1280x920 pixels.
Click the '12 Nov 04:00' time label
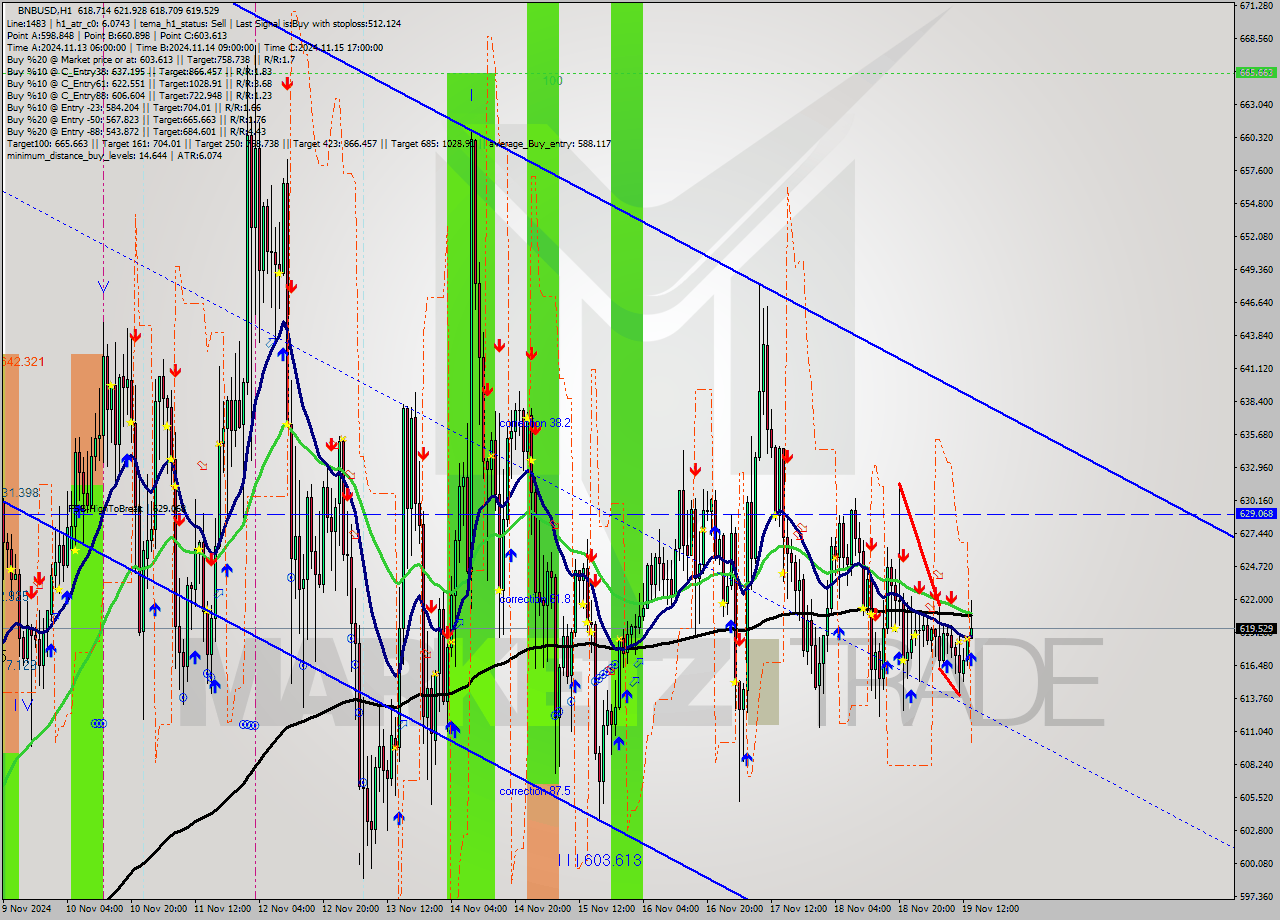coord(286,909)
